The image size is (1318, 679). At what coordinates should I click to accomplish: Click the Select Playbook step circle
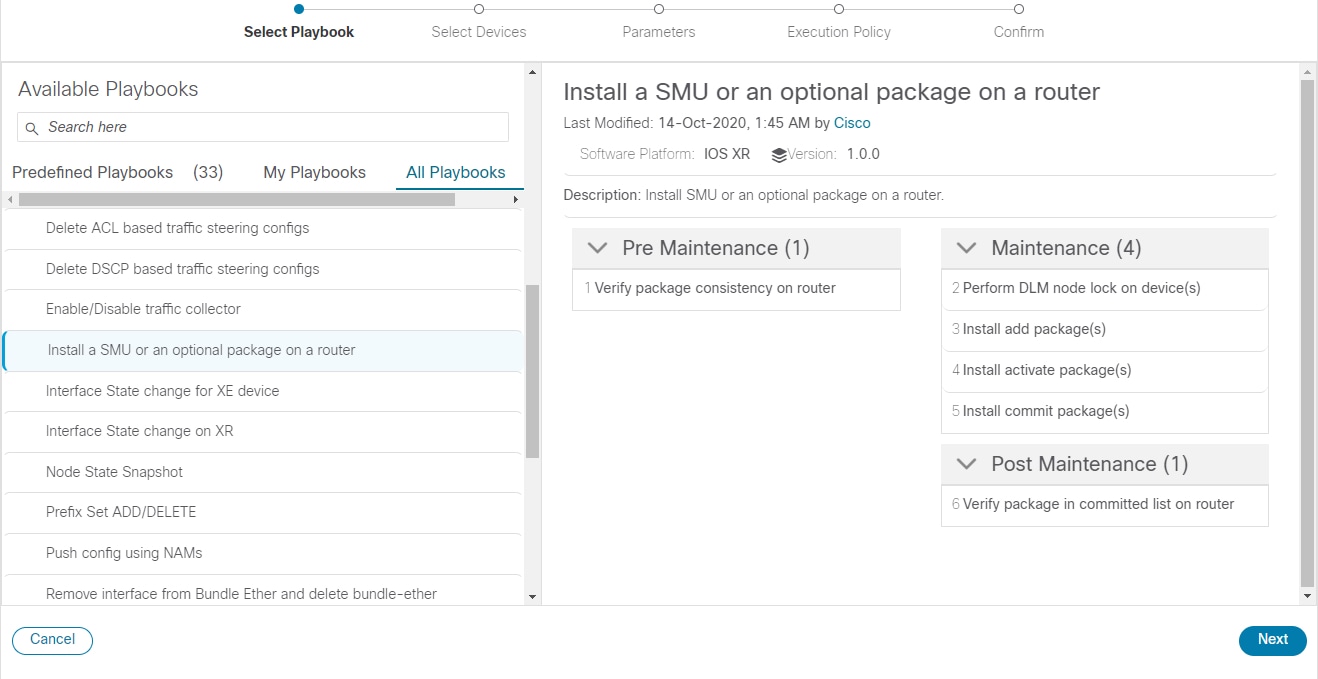(298, 8)
